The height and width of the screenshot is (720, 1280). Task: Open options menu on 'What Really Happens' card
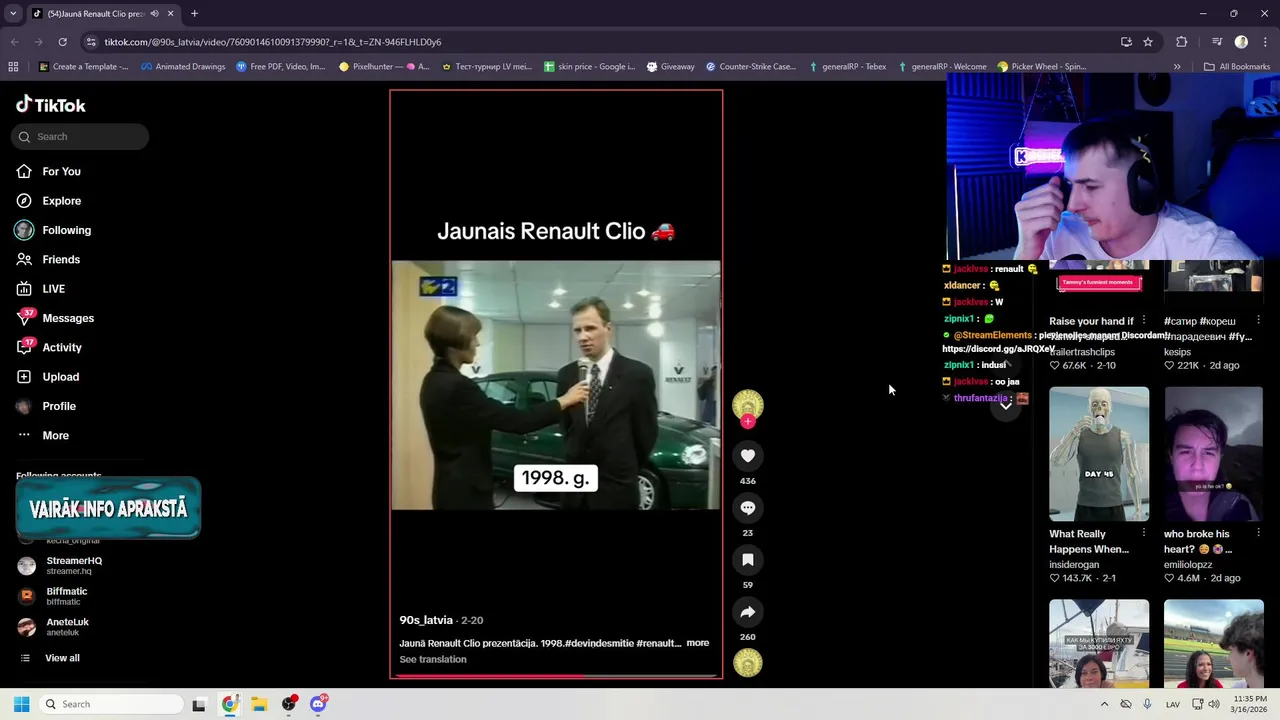1143,534
